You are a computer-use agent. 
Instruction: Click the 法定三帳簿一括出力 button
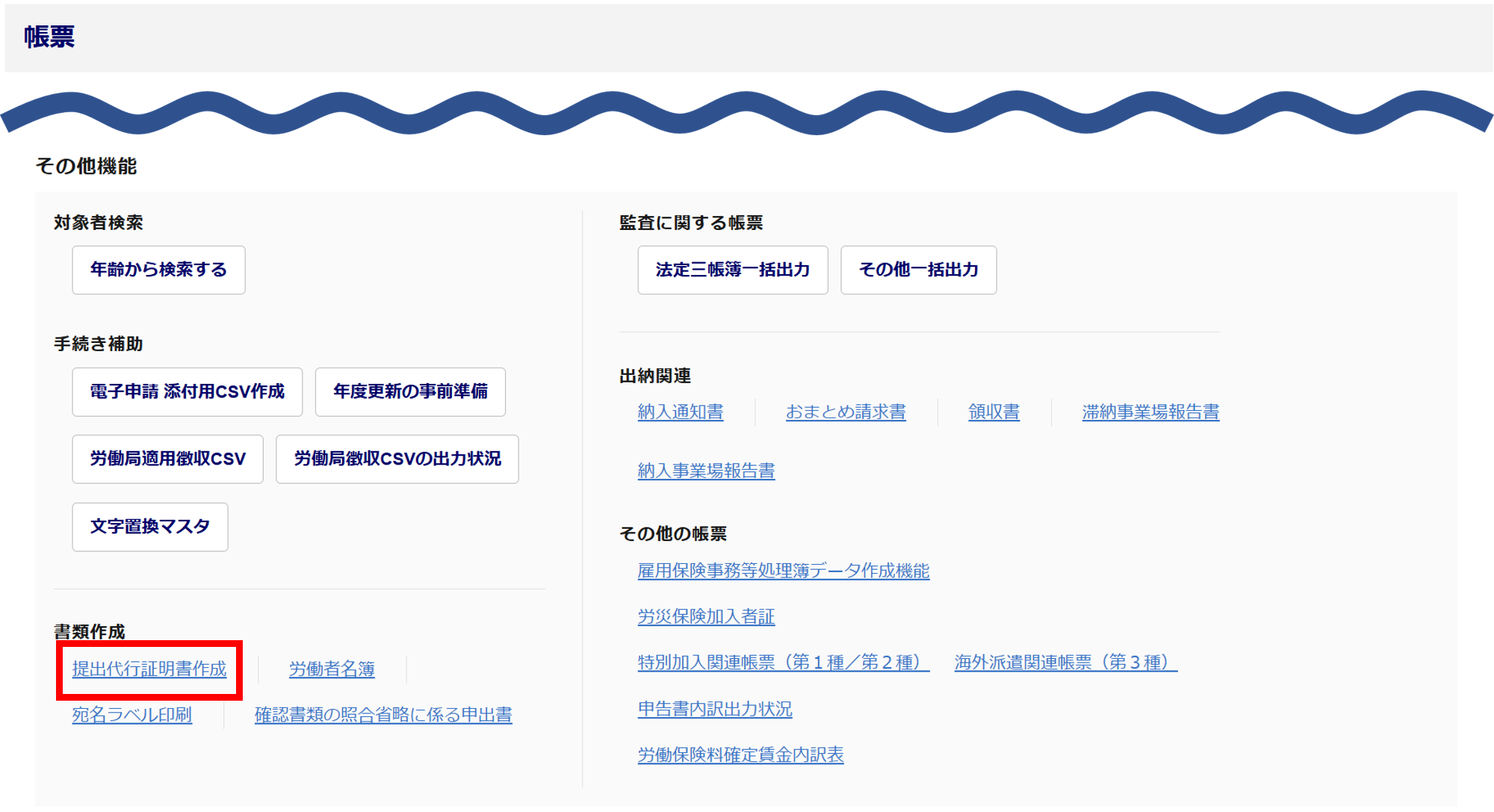[732, 270]
